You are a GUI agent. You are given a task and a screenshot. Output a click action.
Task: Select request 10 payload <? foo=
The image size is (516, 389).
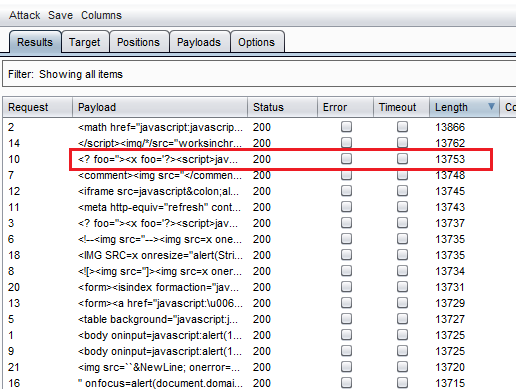(x=158, y=159)
